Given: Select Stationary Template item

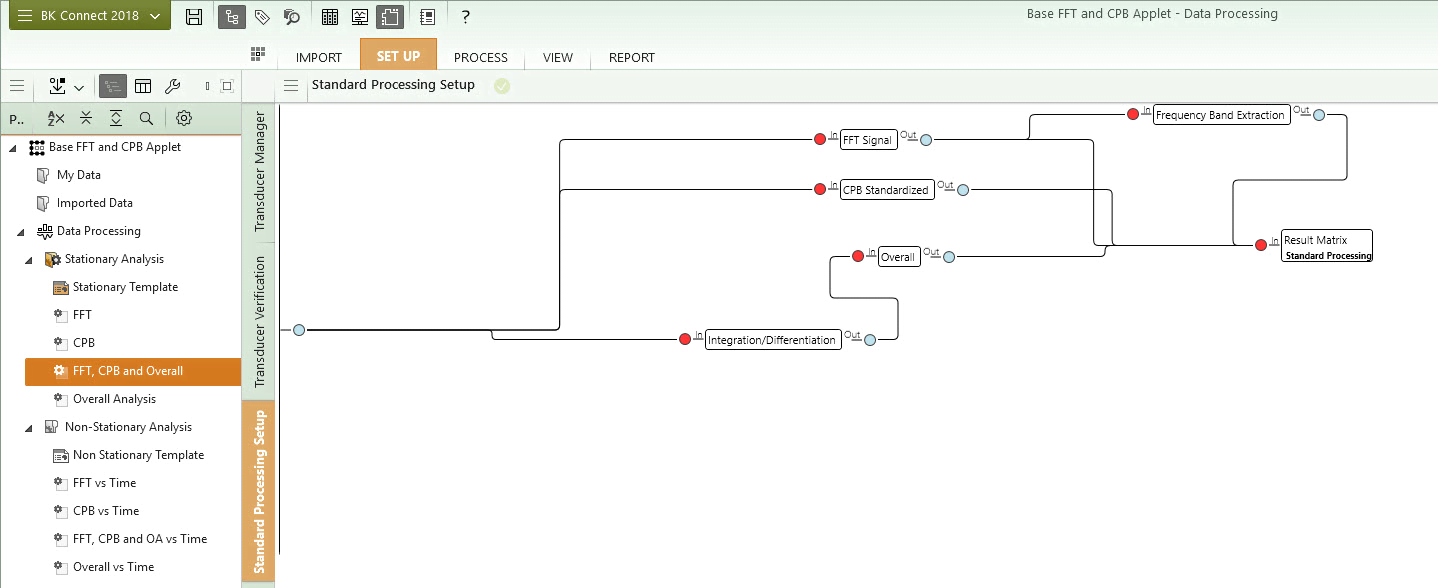Looking at the screenshot, I should click(x=125, y=287).
